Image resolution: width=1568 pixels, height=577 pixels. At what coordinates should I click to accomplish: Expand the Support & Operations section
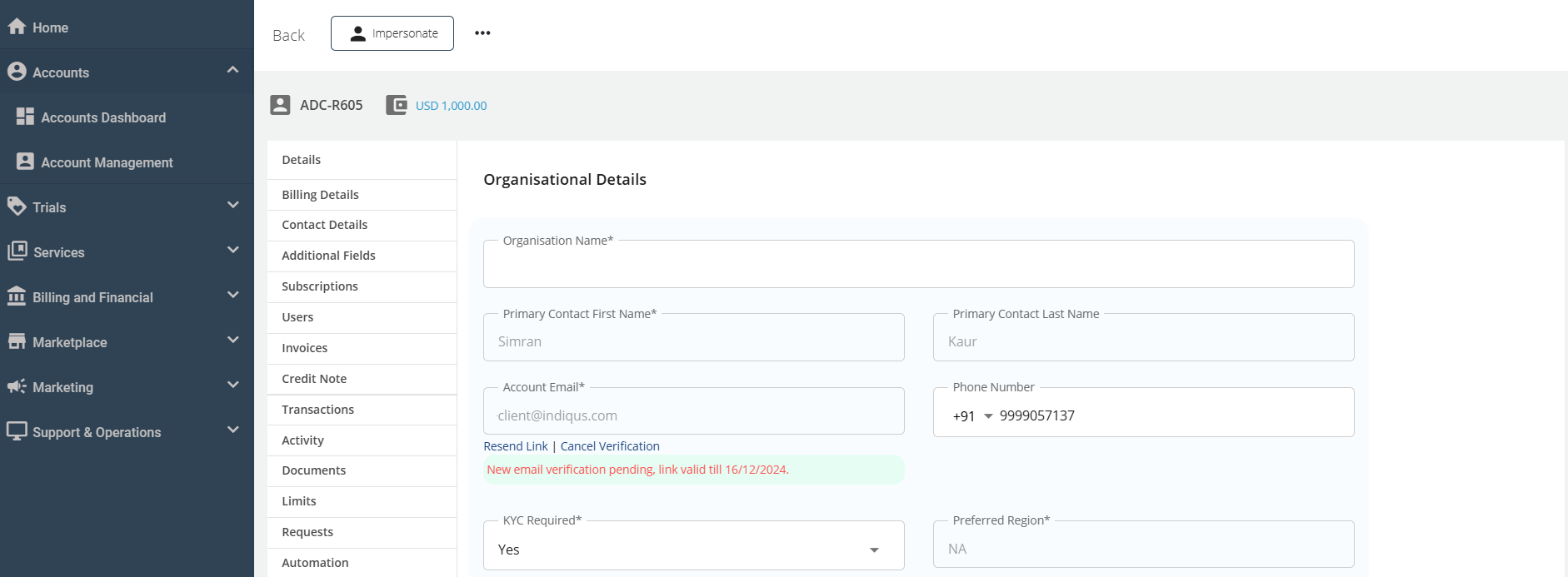[x=232, y=430]
